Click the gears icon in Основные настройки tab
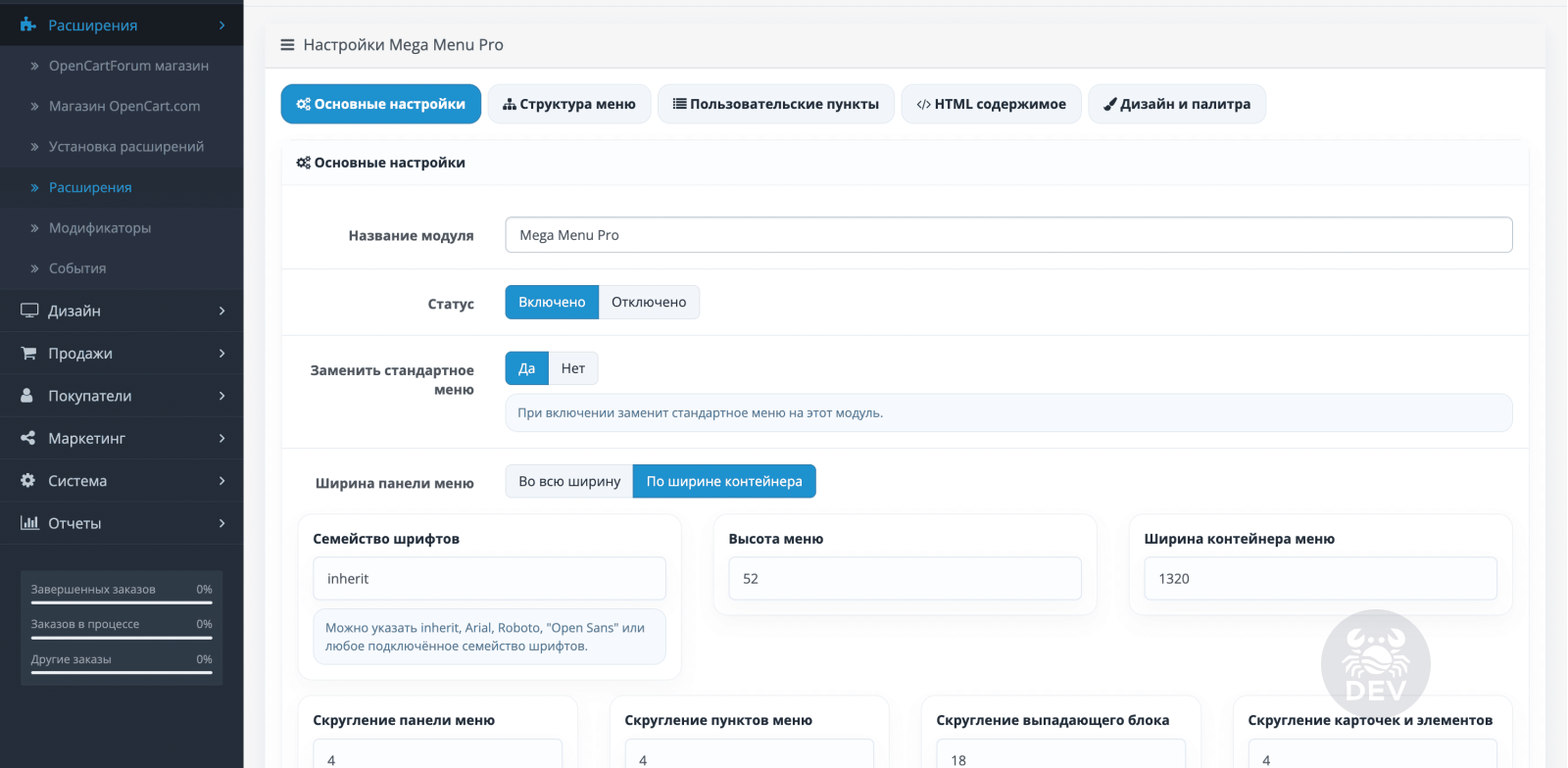 (304, 104)
